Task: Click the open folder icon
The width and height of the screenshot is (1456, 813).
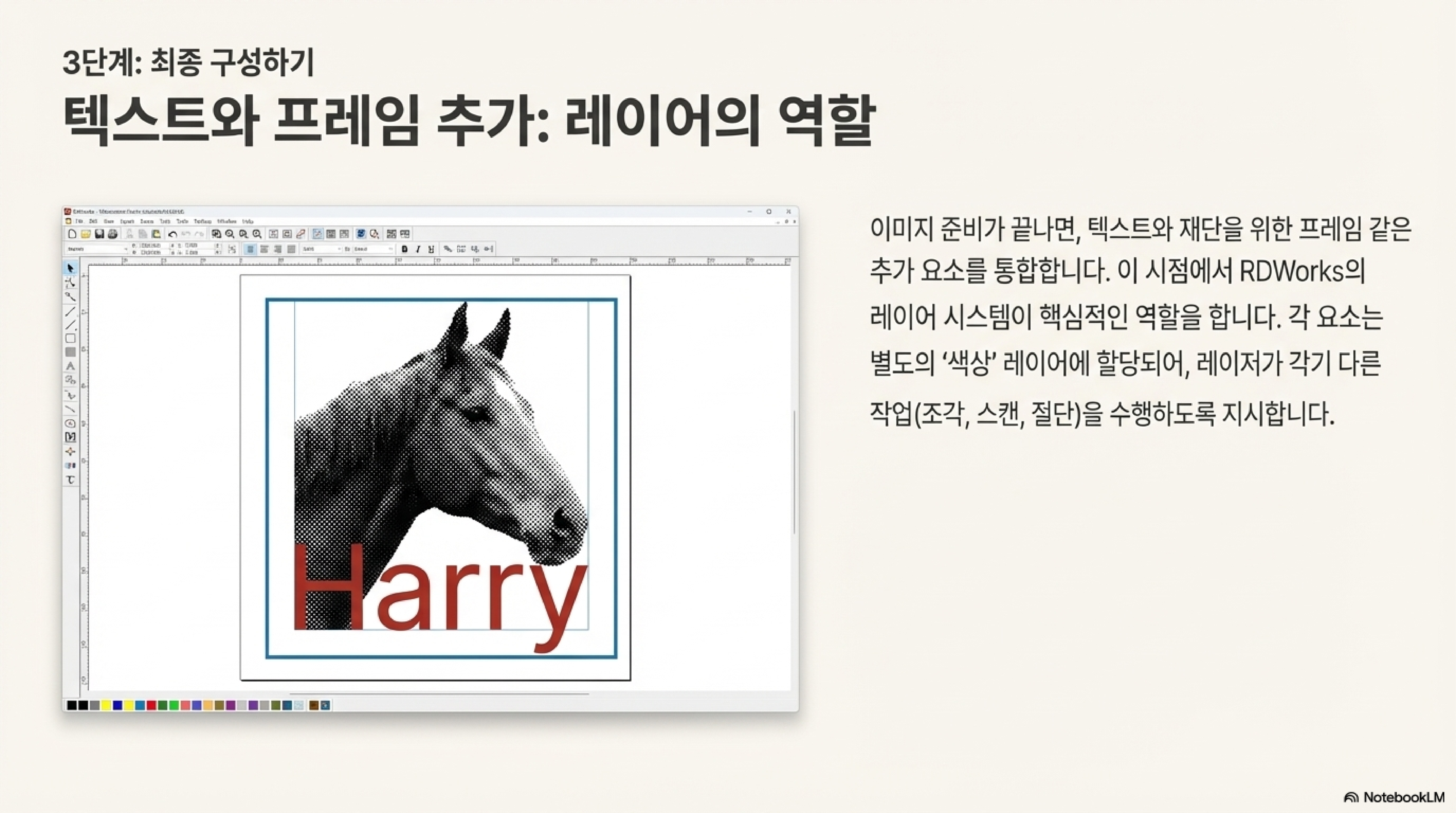Action: [x=86, y=234]
